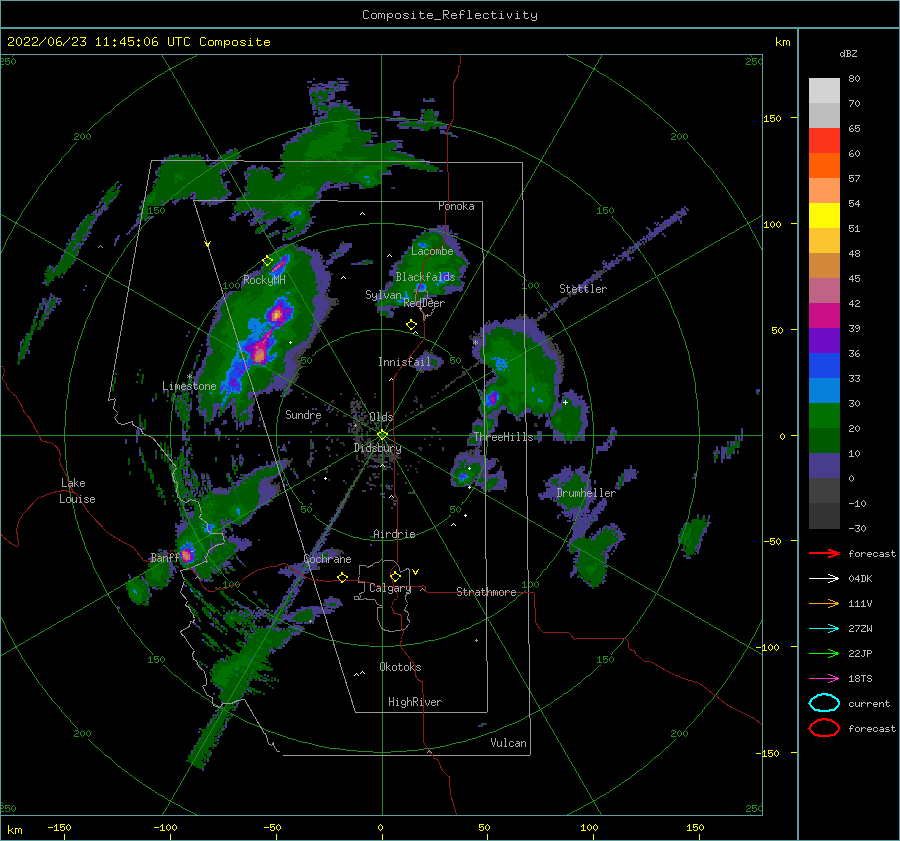This screenshot has height=841, width=900.
Task: Select the cyan 27ZW arrow legend icon
Action: 824,628
